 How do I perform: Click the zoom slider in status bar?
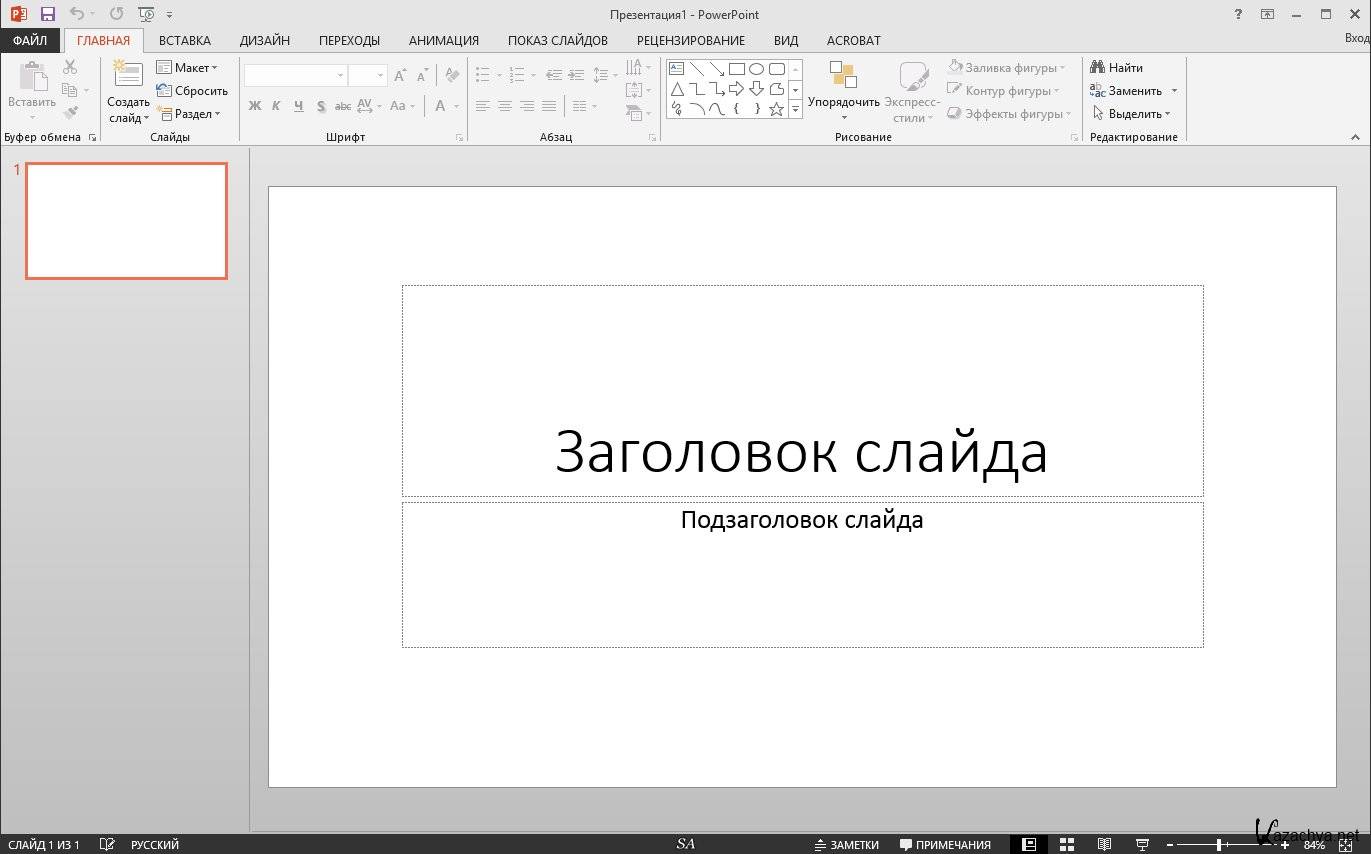coord(1220,845)
